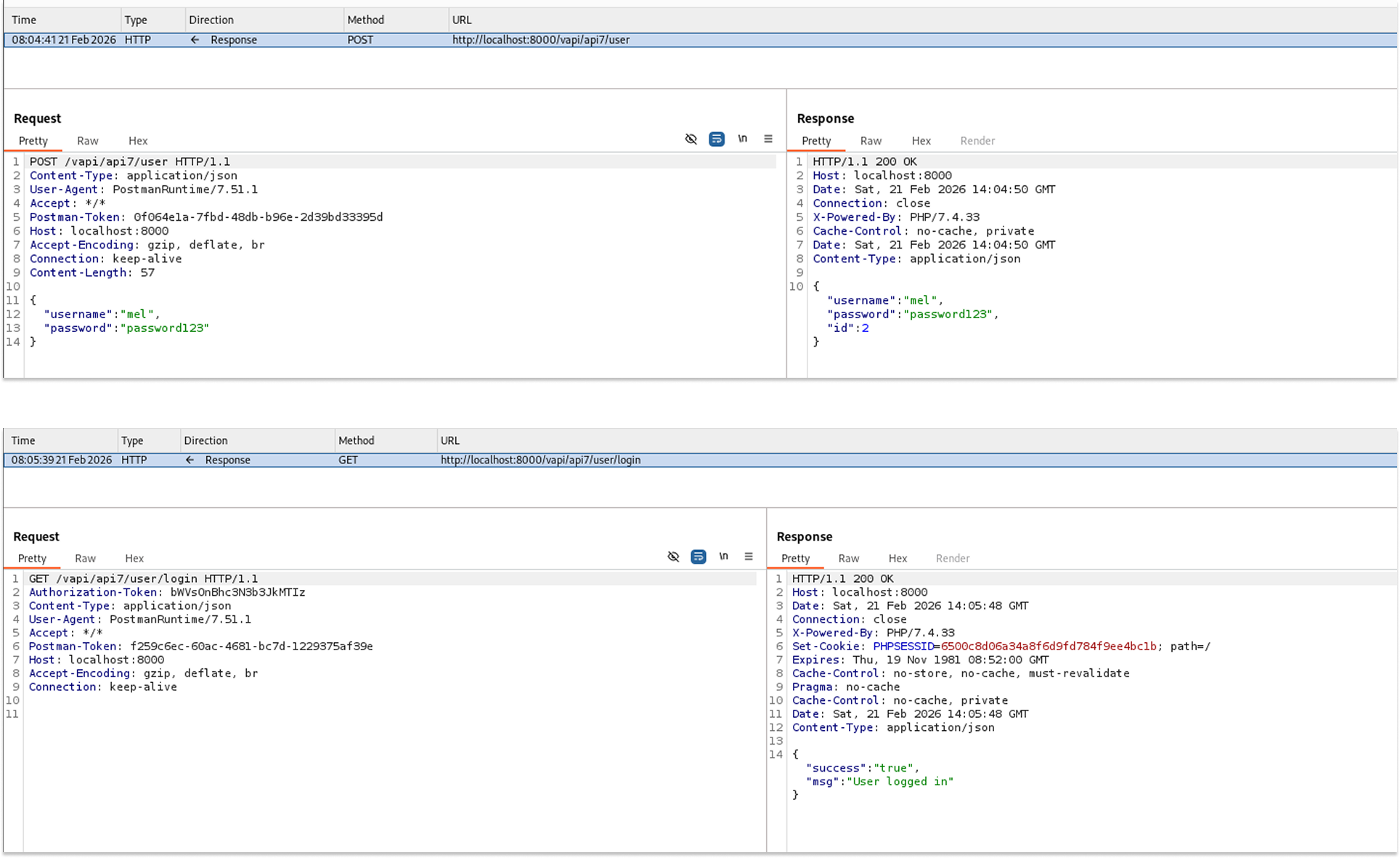
Task: Toggle hidden characters eye icon in top Request
Action: pos(691,139)
